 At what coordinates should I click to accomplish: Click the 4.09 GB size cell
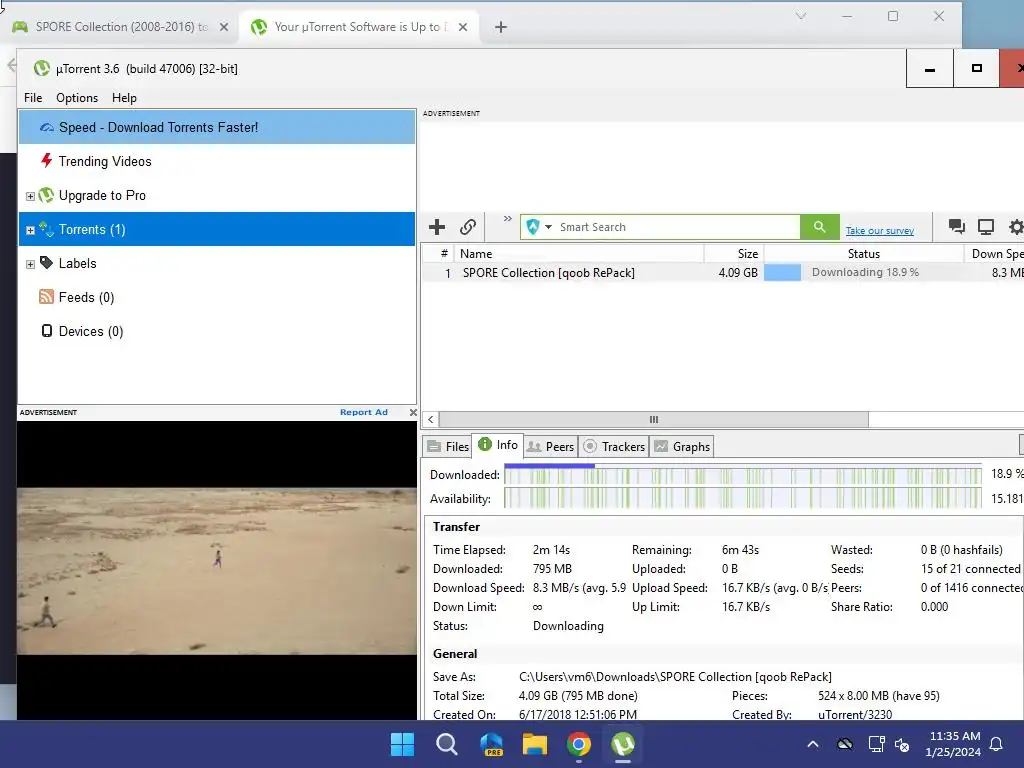(738, 272)
